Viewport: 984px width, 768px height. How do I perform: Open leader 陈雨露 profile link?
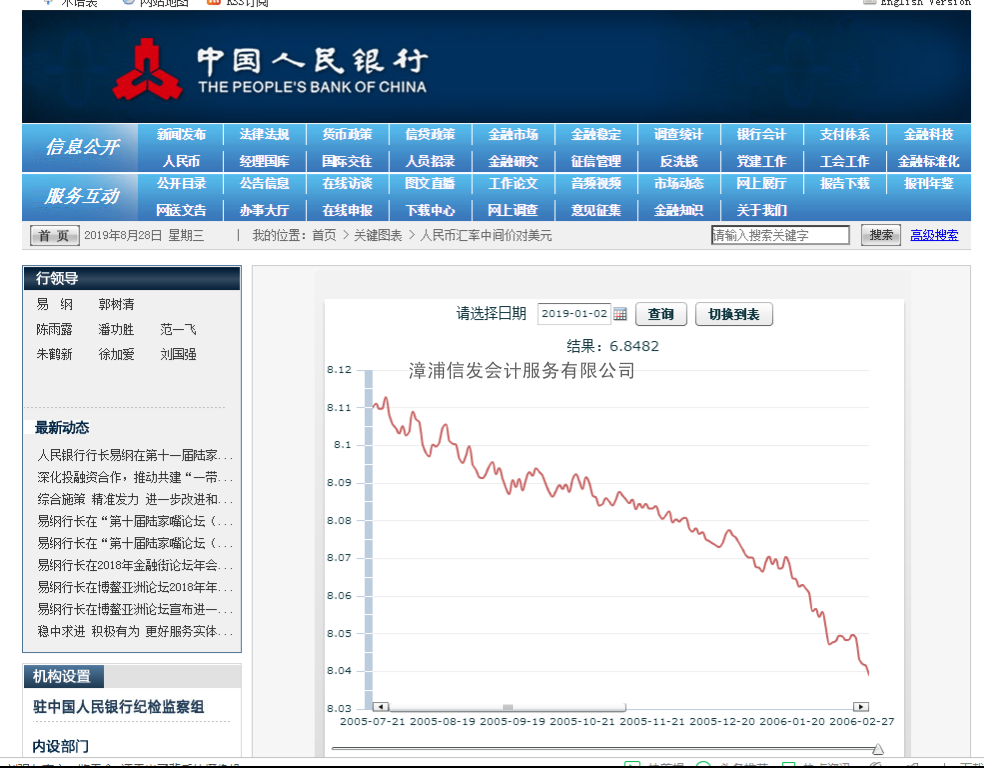point(55,329)
